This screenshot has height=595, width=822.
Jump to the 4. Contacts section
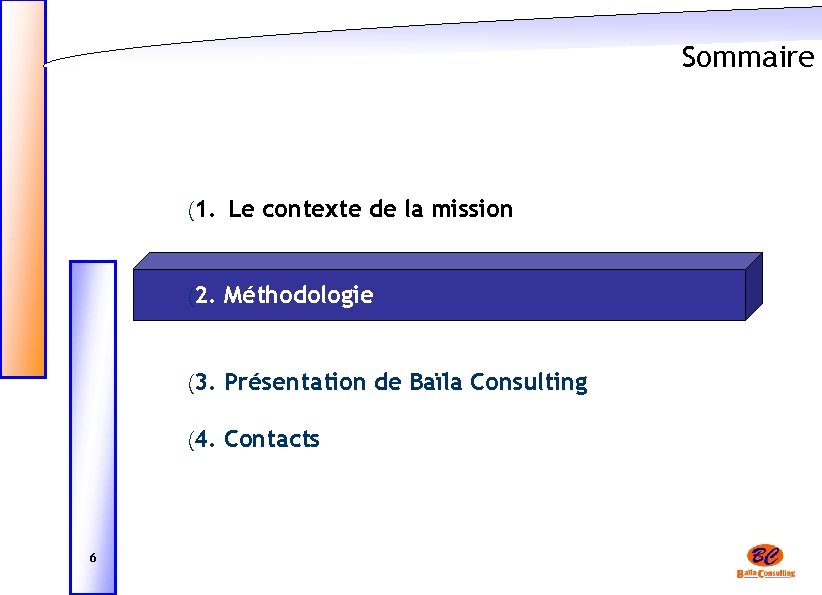(257, 439)
